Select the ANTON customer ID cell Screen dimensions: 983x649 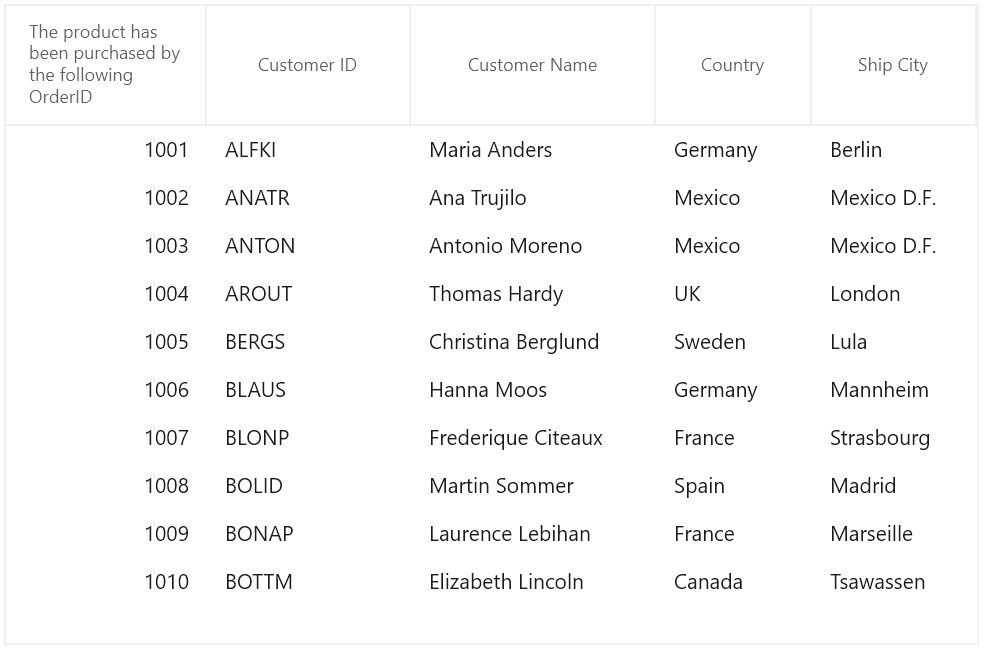(x=308, y=246)
